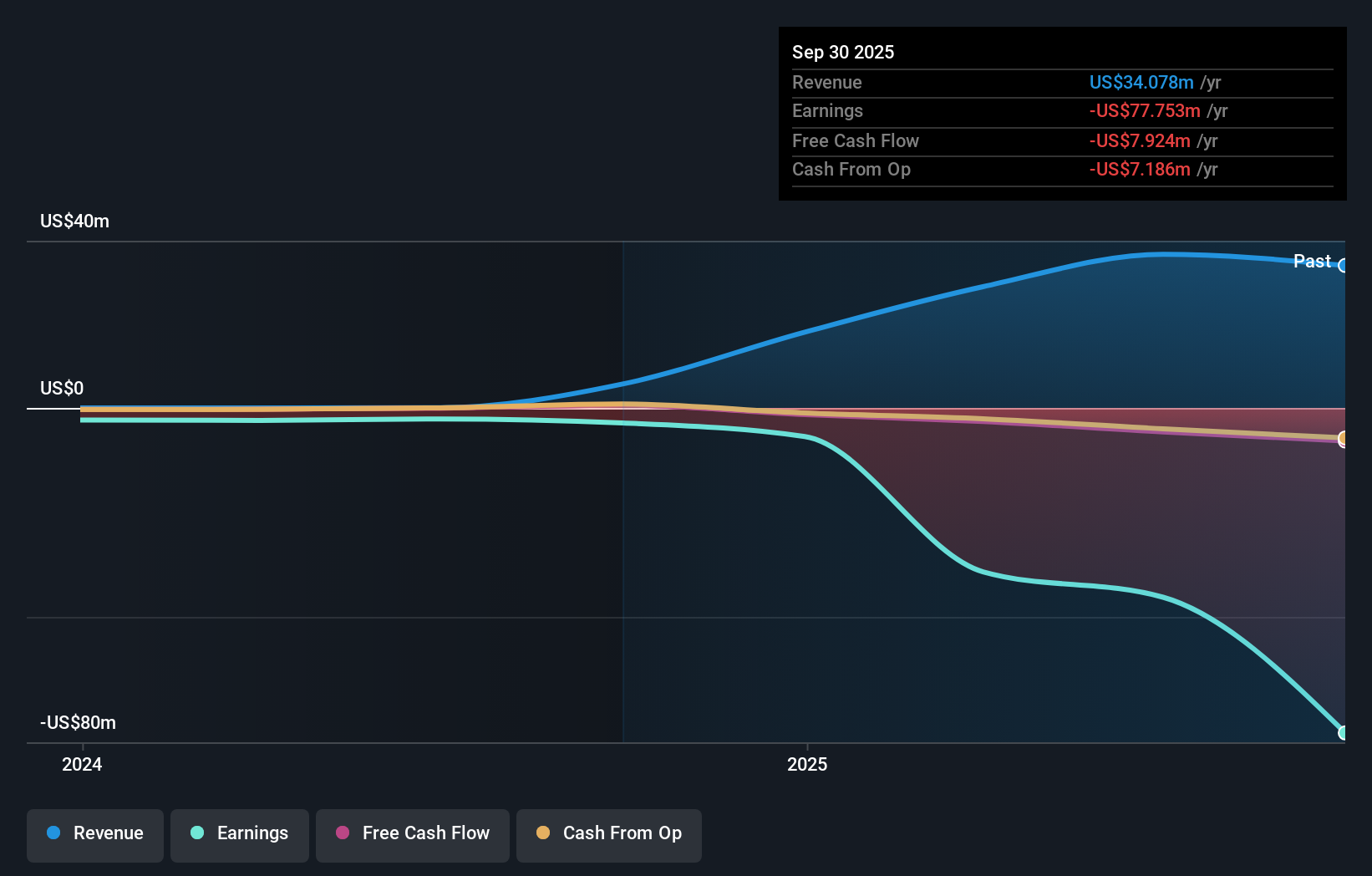Click the teal Earnings legend dot

coord(196,833)
